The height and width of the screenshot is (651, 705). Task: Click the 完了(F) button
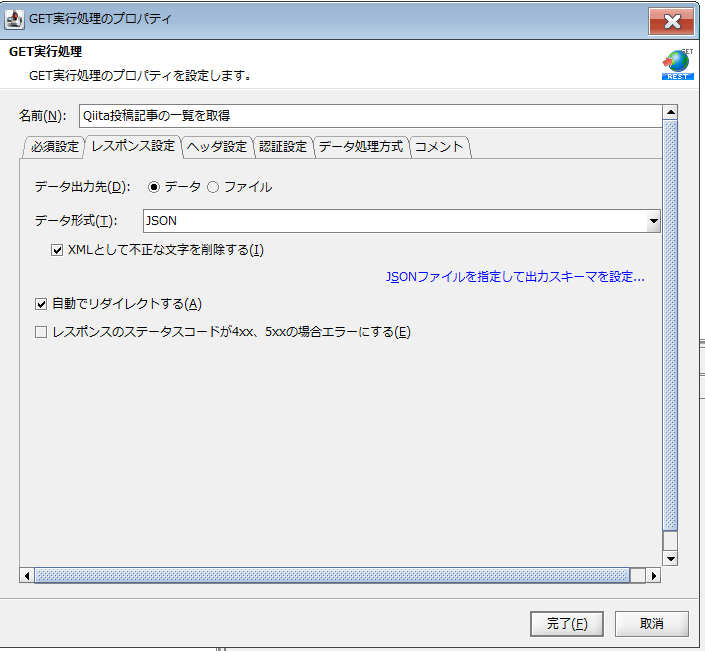pyautogui.click(x=567, y=624)
